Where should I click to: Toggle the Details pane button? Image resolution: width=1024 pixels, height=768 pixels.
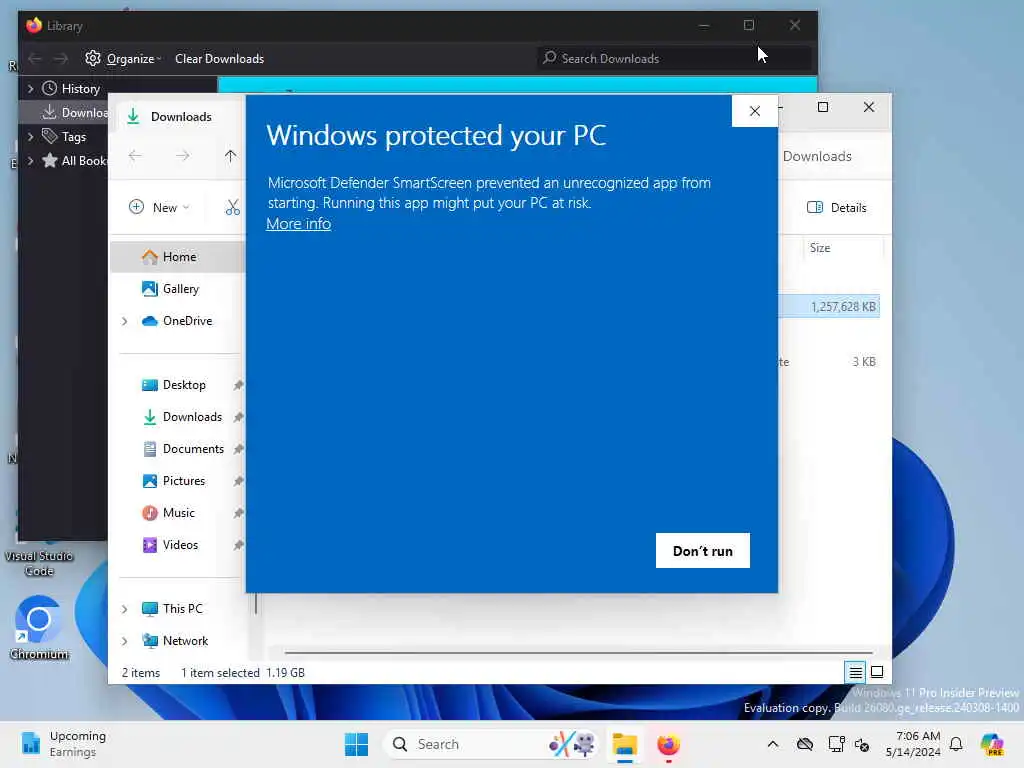[x=837, y=208]
